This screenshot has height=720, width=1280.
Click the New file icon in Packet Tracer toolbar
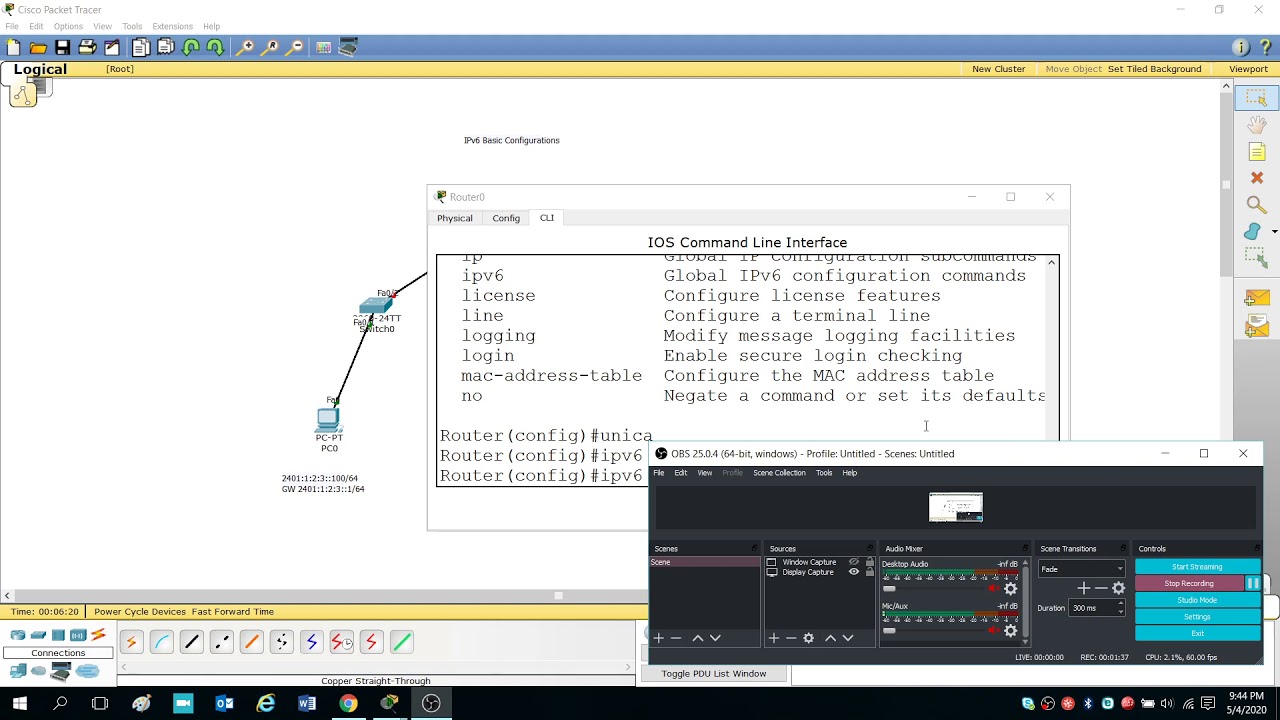point(13,47)
